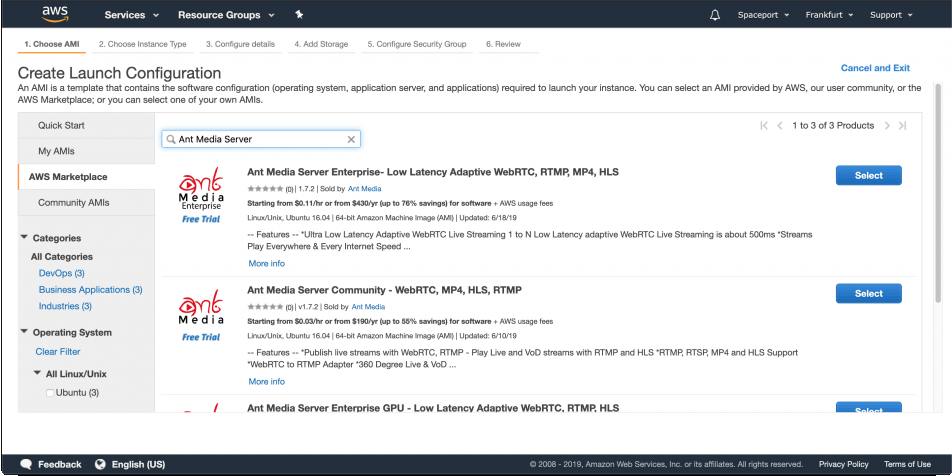
Task: Go to step 6 Review
Action: [503, 44]
